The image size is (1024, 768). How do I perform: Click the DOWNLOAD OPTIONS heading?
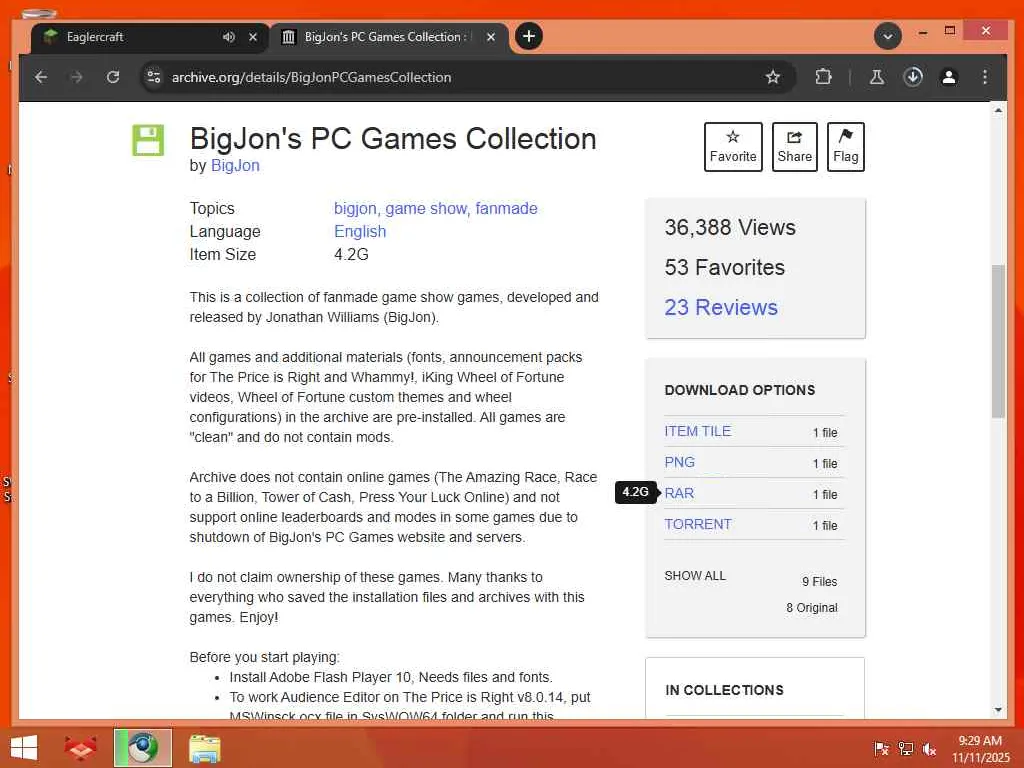[740, 391]
